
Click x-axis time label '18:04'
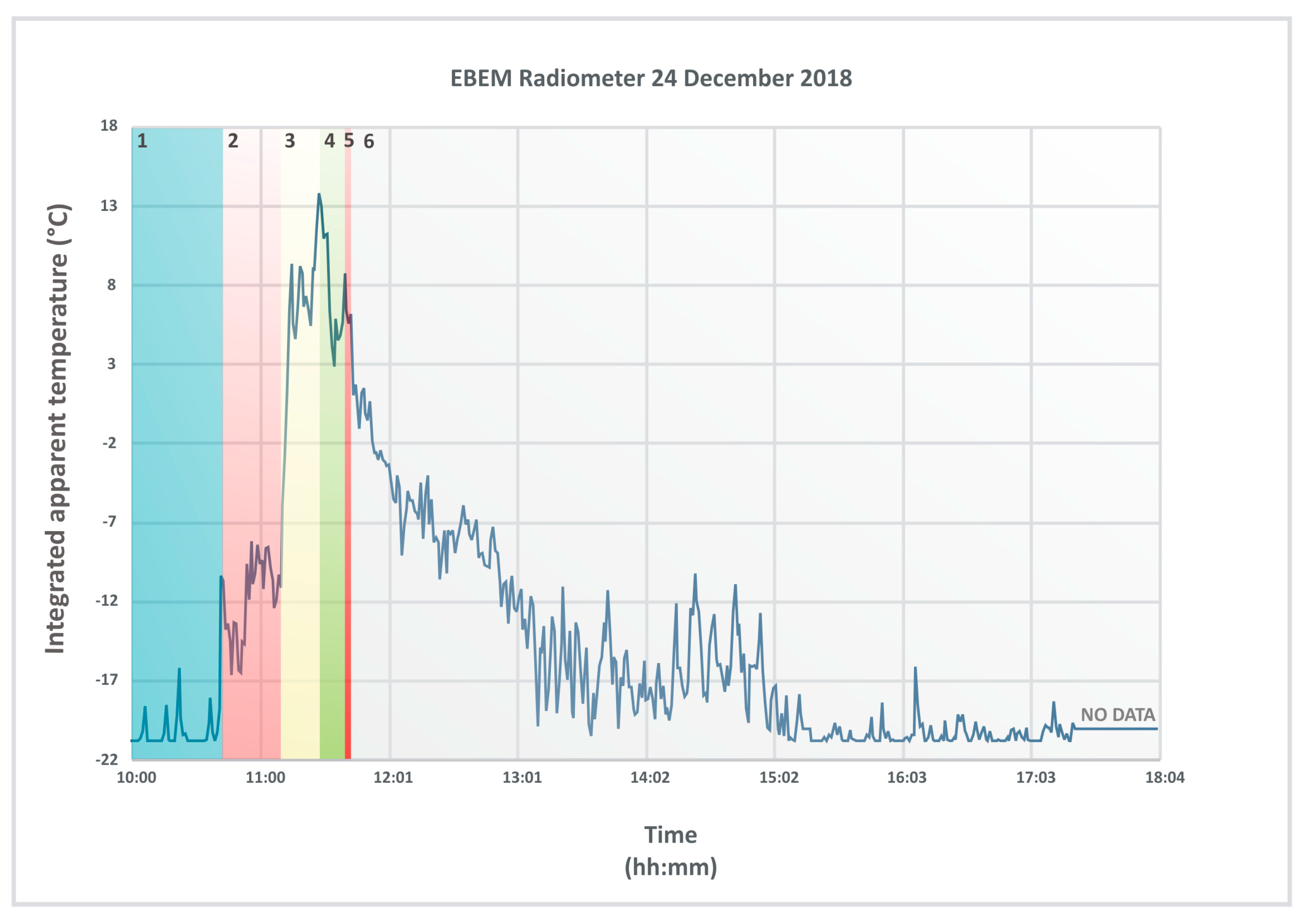pyautogui.click(x=1165, y=778)
